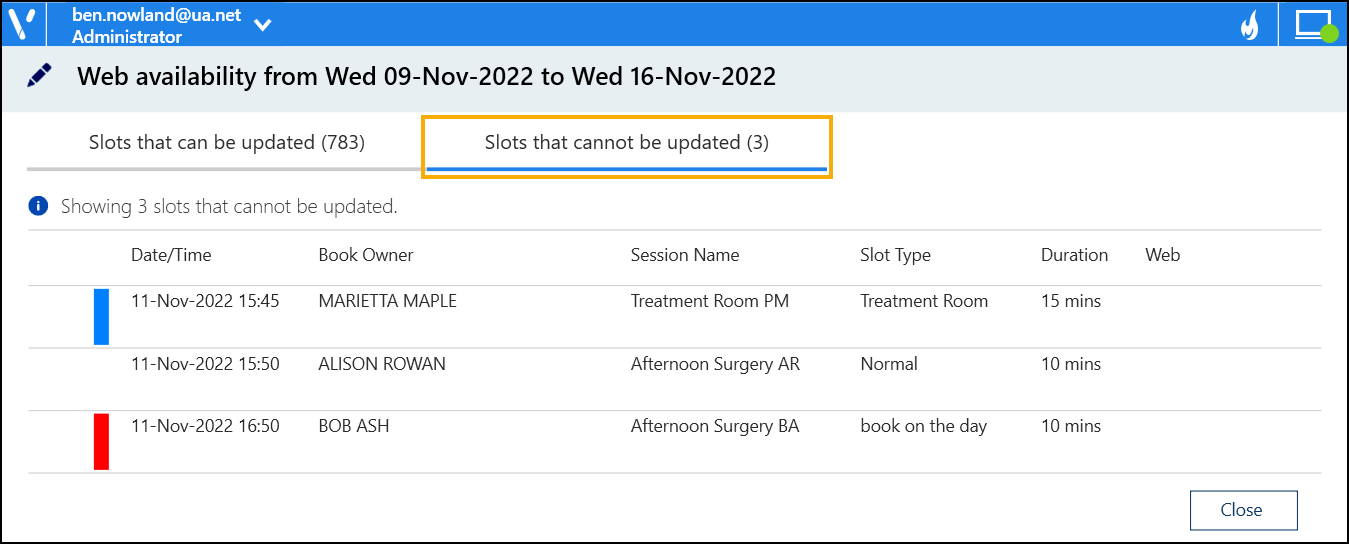The width and height of the screenshot is (1349, 544).
Task: Select Slots that cannot be updated tab
Action: point(627,143)
